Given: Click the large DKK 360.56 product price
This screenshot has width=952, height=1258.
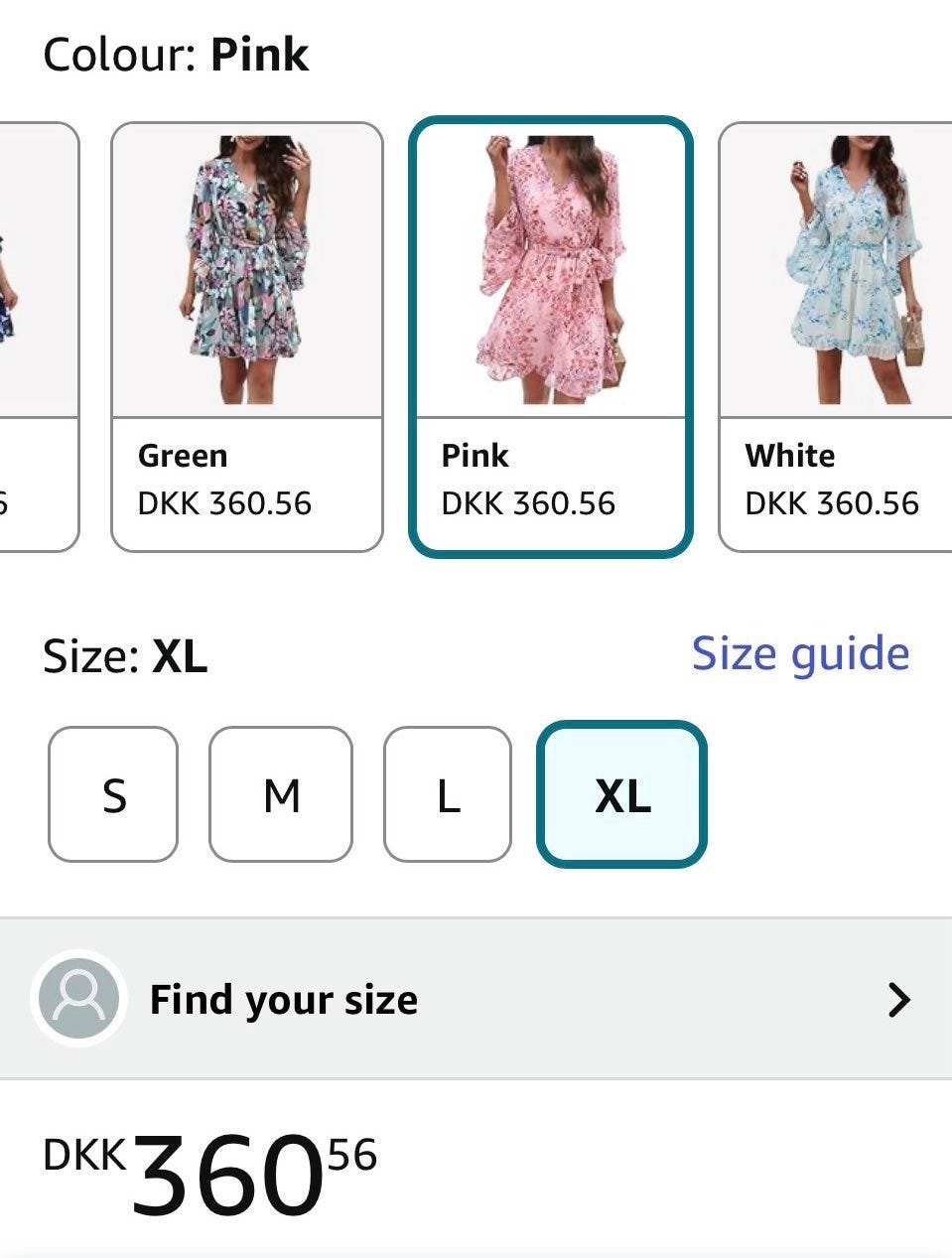Looking at the screenshot, I should click(210, 1174).
